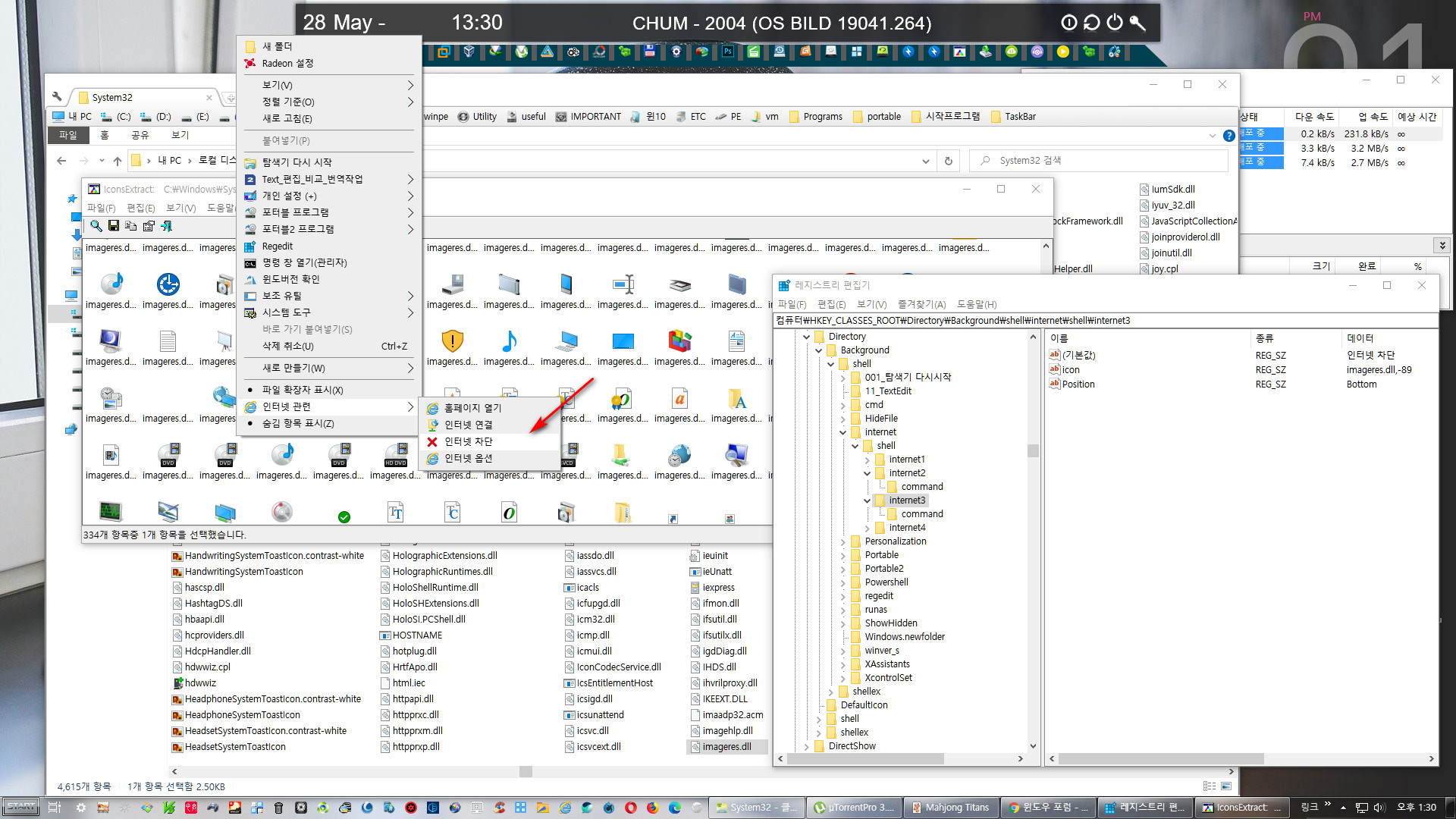Click the trash can icon on the taskbar
This screenshot has height=819, width=1456.
[278, 808]
